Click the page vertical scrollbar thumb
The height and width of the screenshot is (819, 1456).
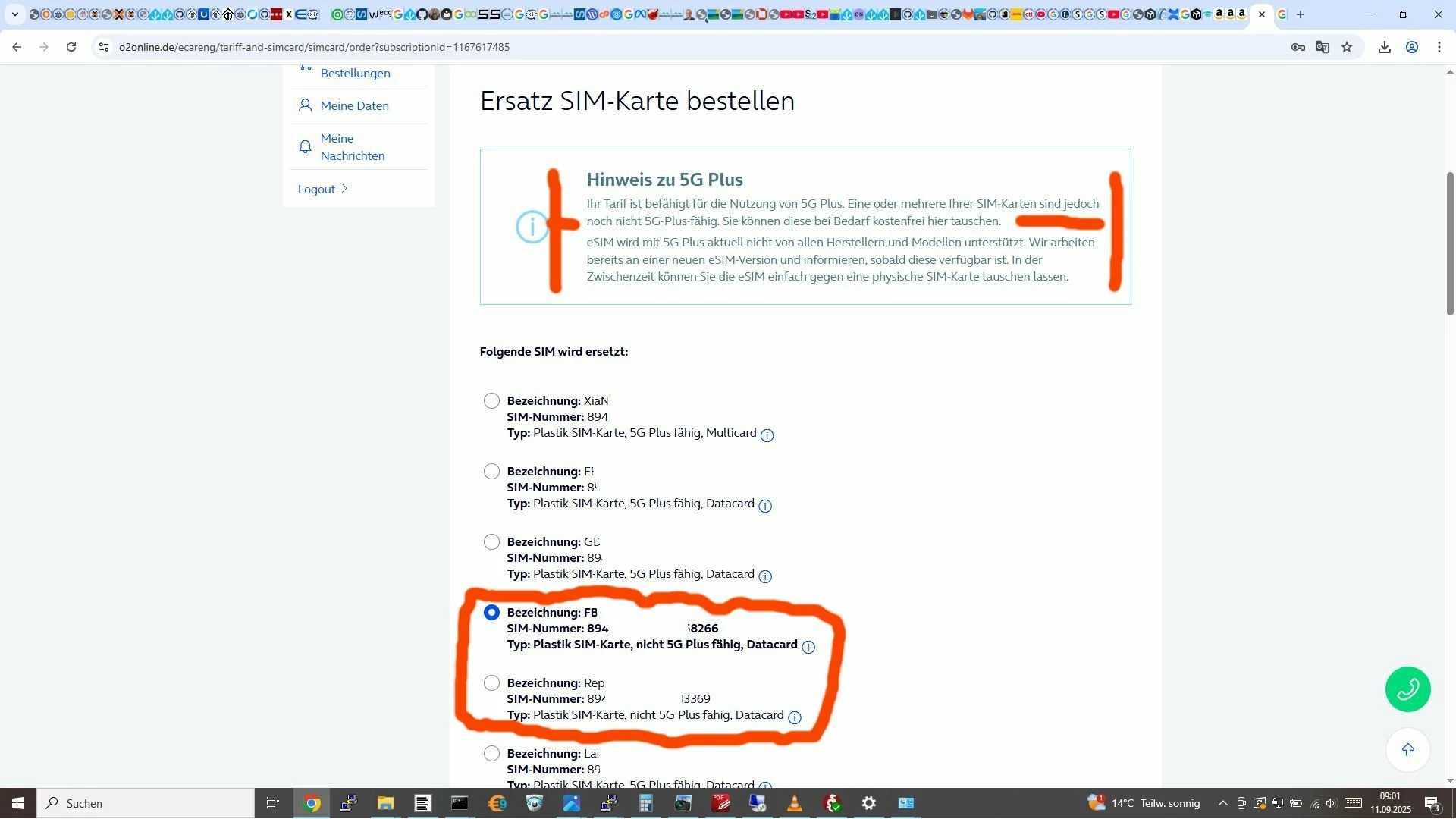tap(1450, 243)
